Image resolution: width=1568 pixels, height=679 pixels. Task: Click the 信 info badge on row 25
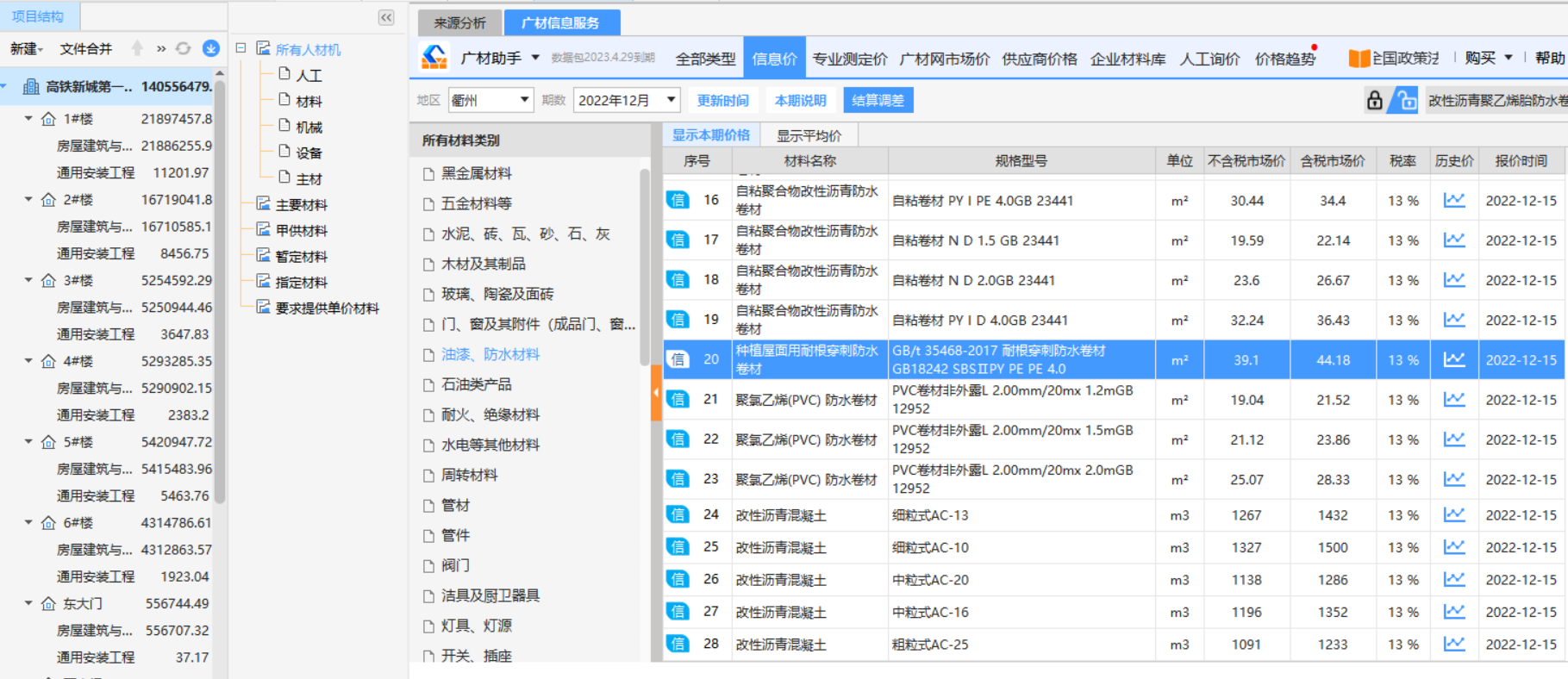click(678, 547)
